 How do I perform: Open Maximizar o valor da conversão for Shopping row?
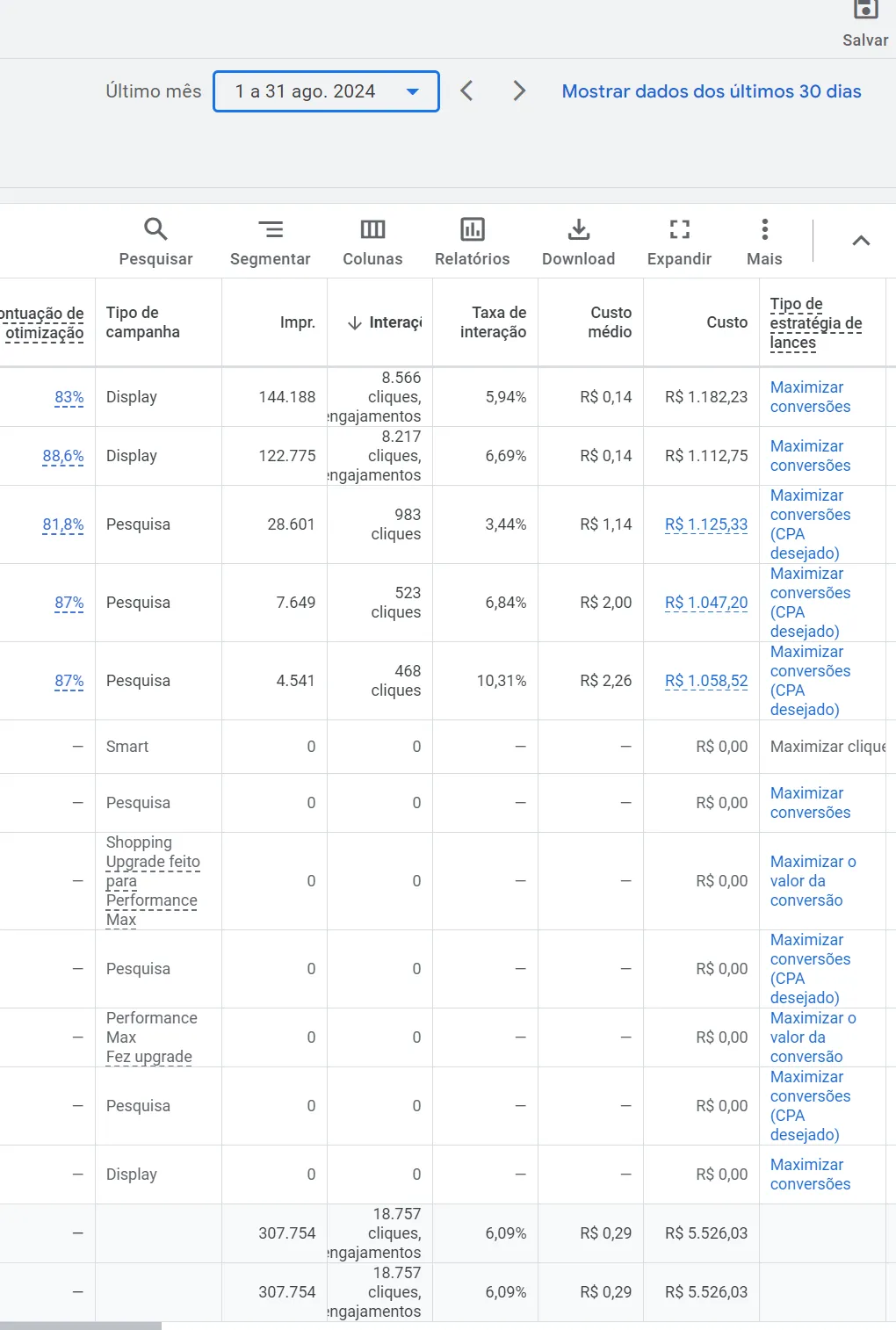(813, 881)
